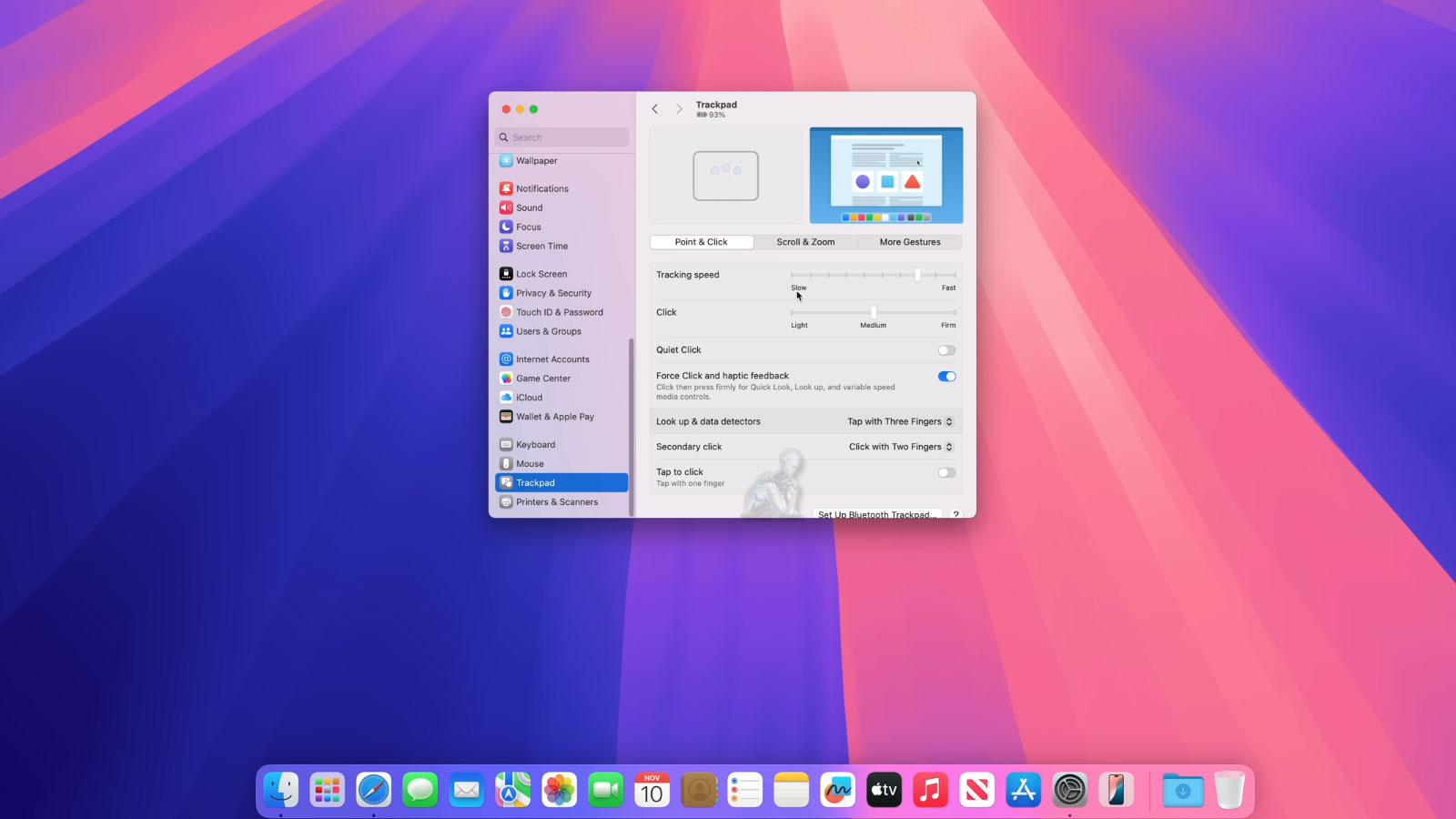Open Wallpaper settings in sidebar
The height and width of the screenshot is (819, 1456).
coord(561,161)
